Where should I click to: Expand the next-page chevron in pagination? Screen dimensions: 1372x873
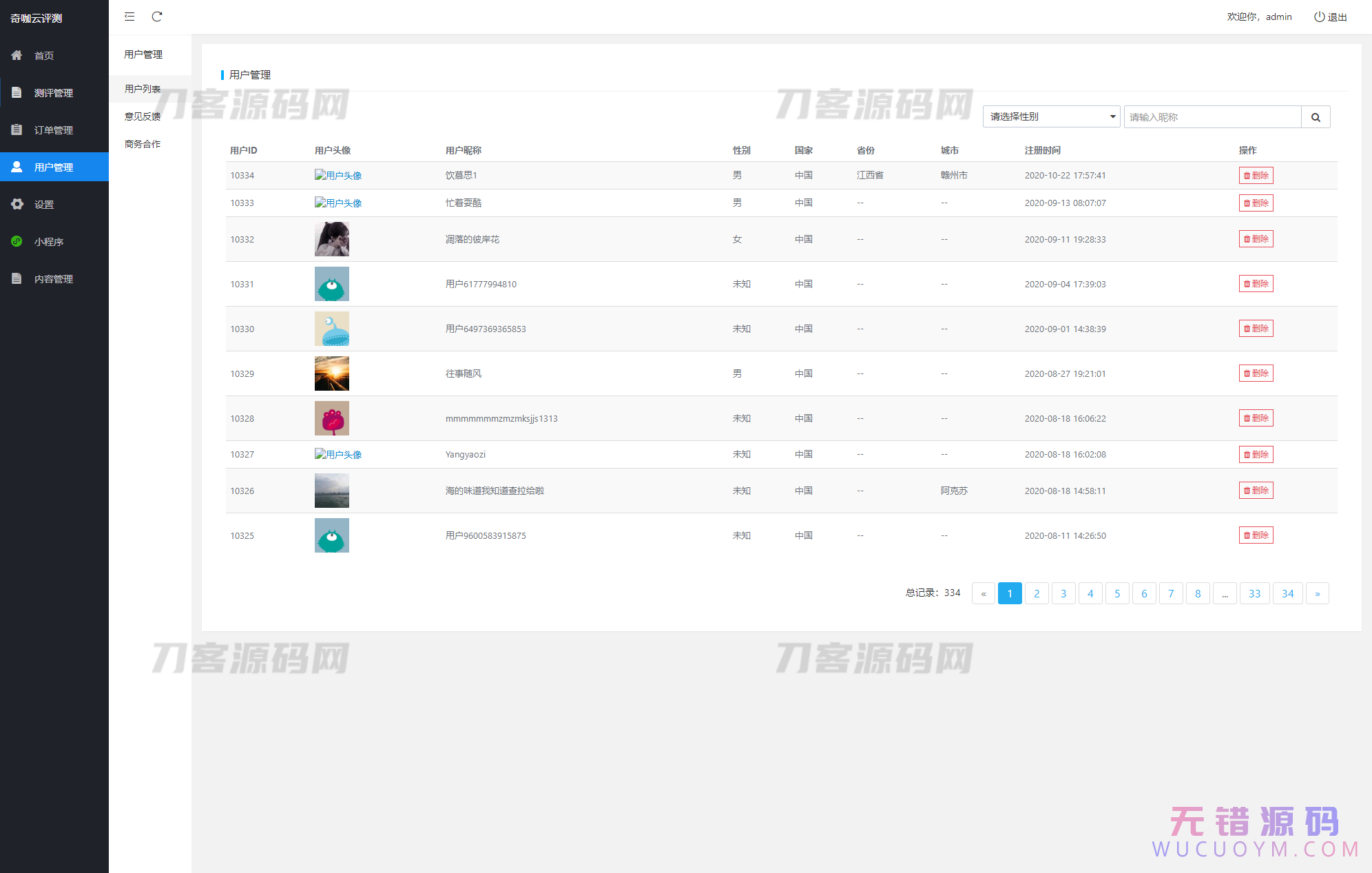[x=1318, y=593]
